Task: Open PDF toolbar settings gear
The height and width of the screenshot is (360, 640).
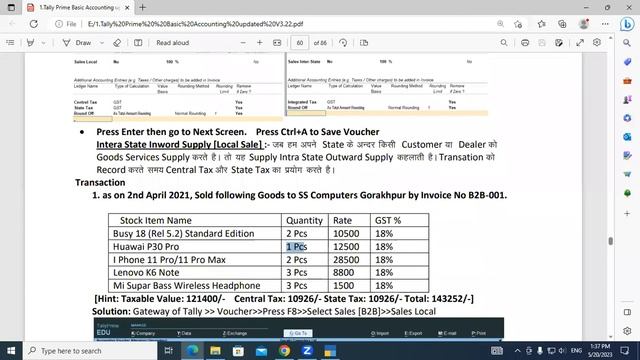Action: [597, 42]
